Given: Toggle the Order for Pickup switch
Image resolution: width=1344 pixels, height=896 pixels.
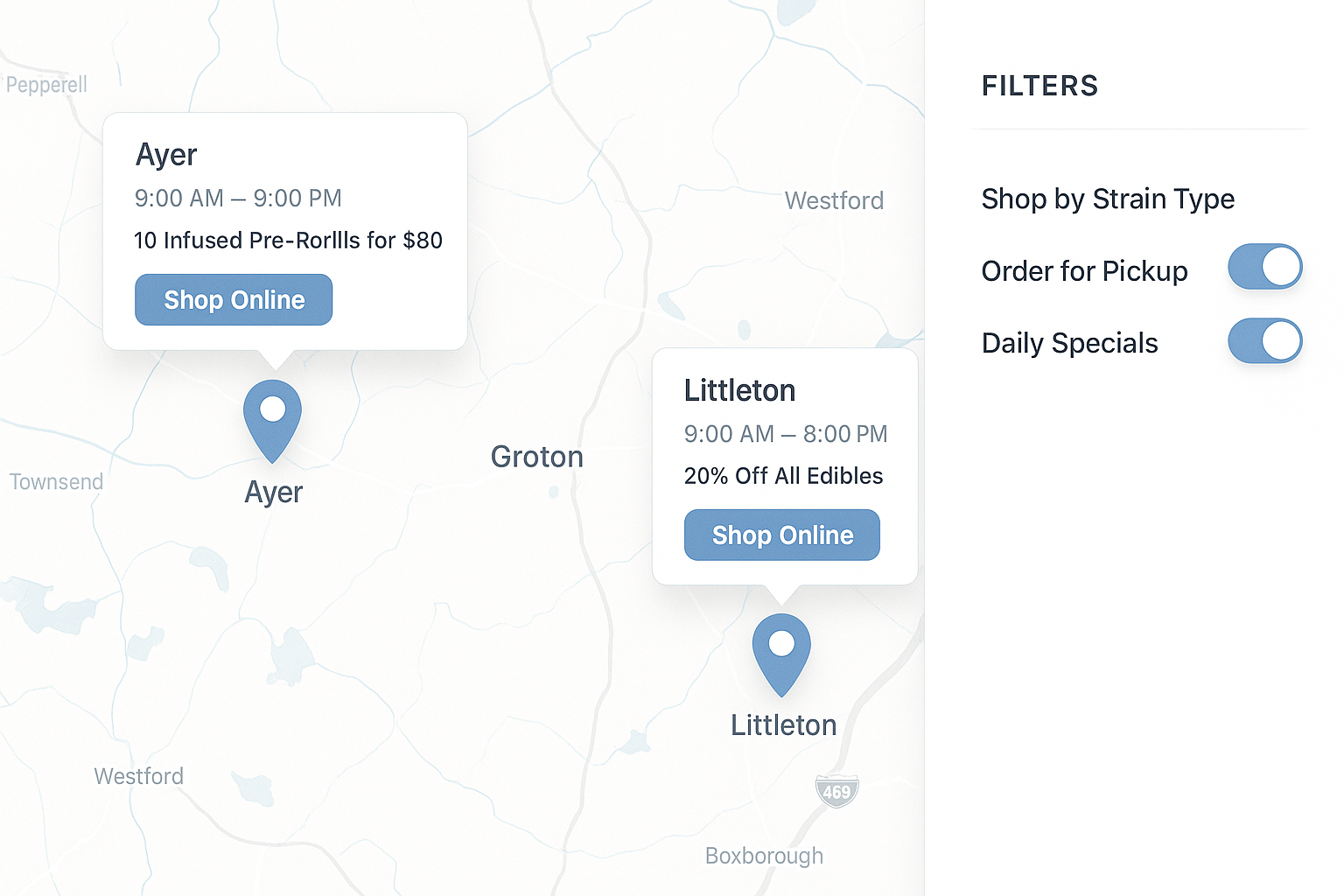Looking at the screenshot, I should point(1265,267).
